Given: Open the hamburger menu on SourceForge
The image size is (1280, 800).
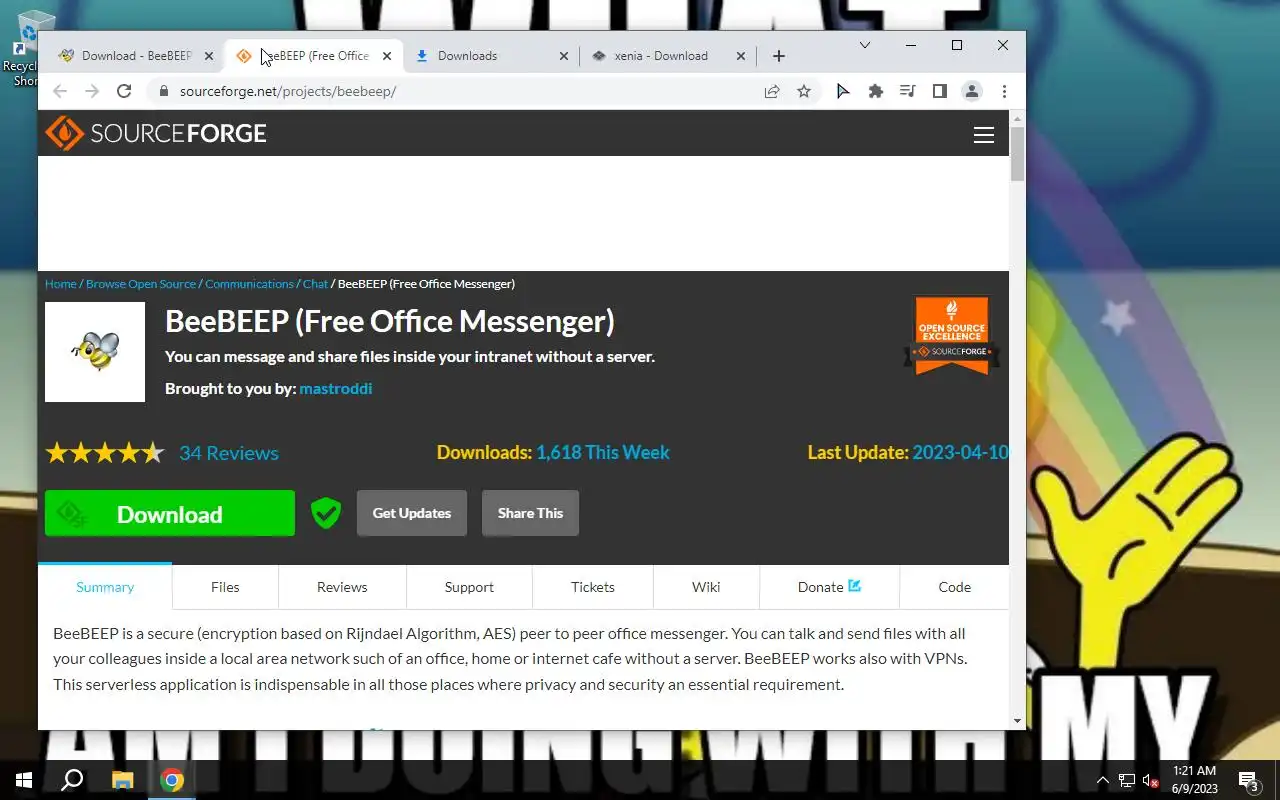Looking at the screenshot, I should (x=984, y=135).
